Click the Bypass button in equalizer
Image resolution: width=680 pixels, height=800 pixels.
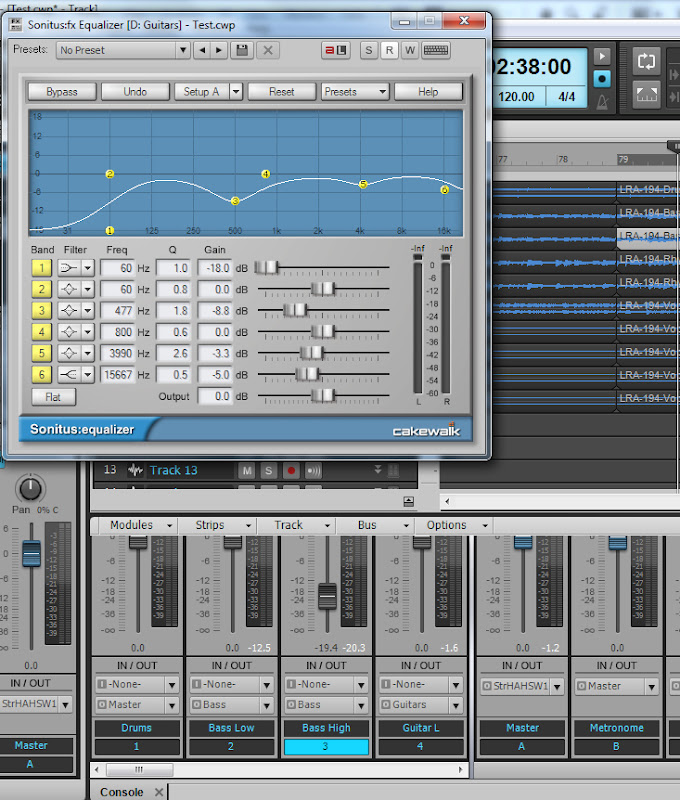click(62, 91)
